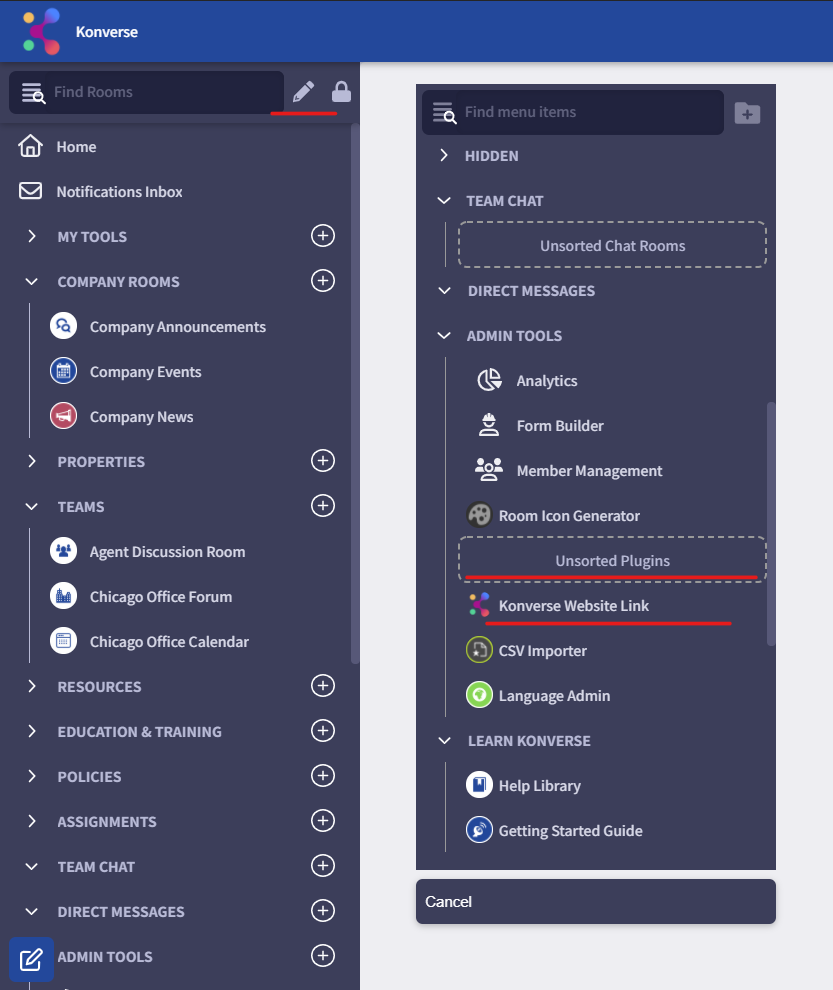Collapse the Learn Konverse section
The height and width of the screenshot is (990, 833).
(x=444, y=741)
